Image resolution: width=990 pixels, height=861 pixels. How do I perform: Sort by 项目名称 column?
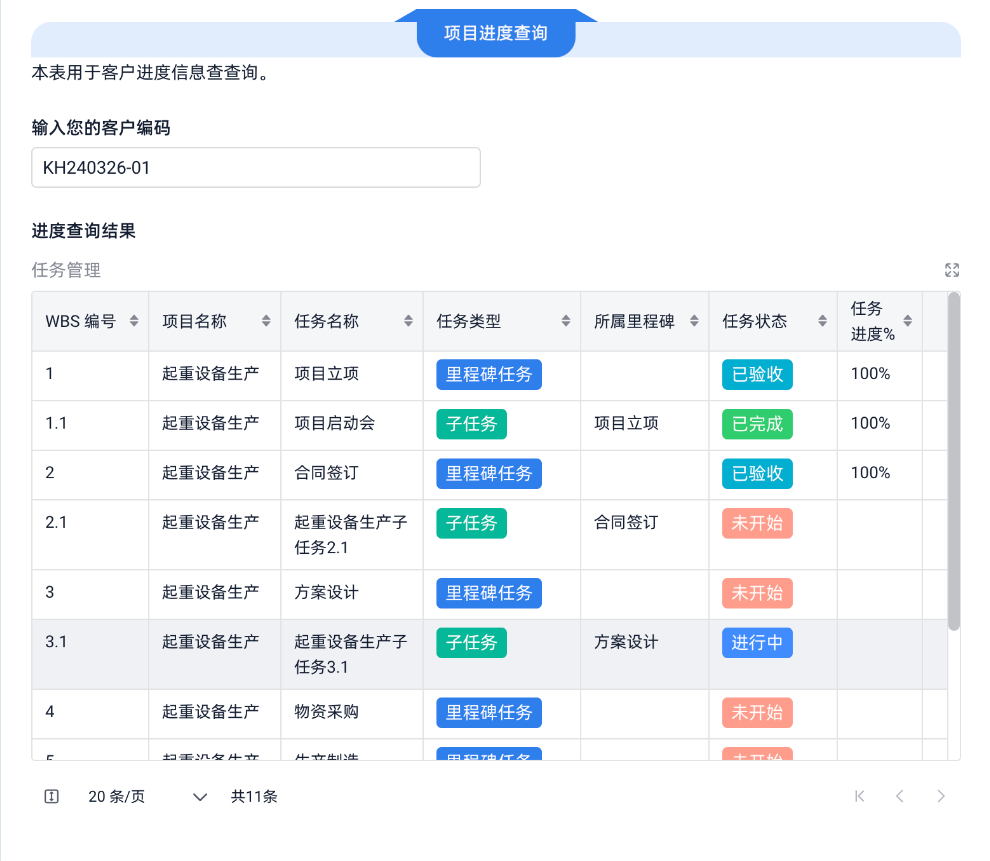pyautogui.click(x=266, y=321)
